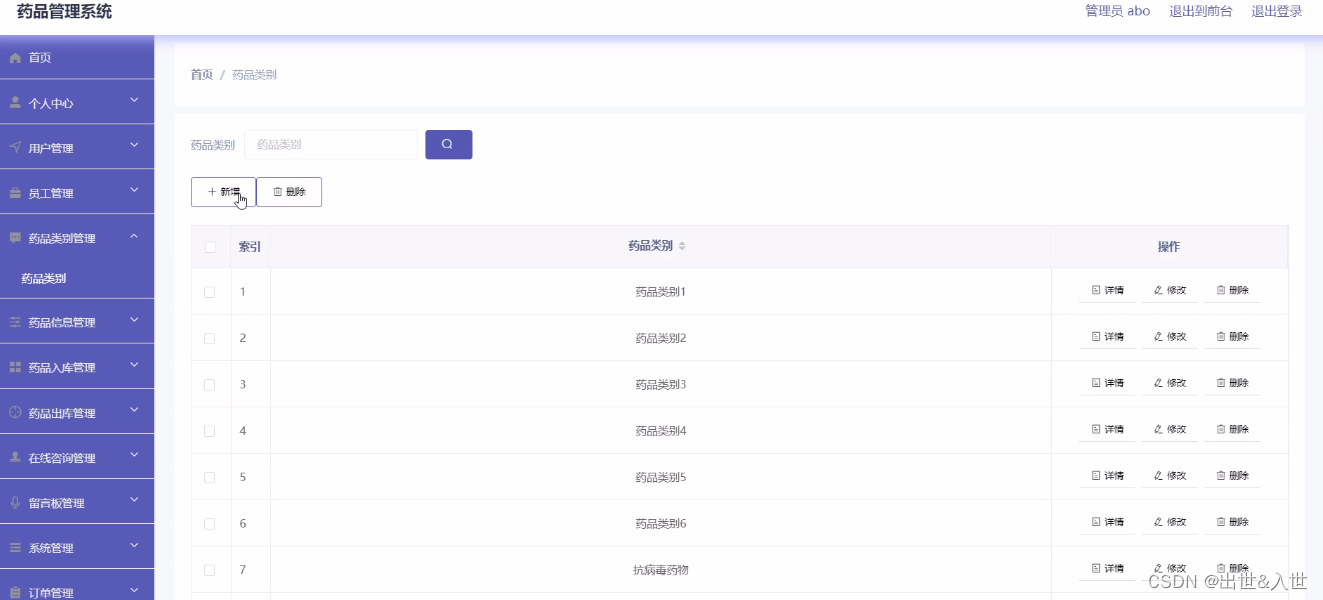Click the person icon beside 个人中心
1323x600 pixels.
[15, 103]
